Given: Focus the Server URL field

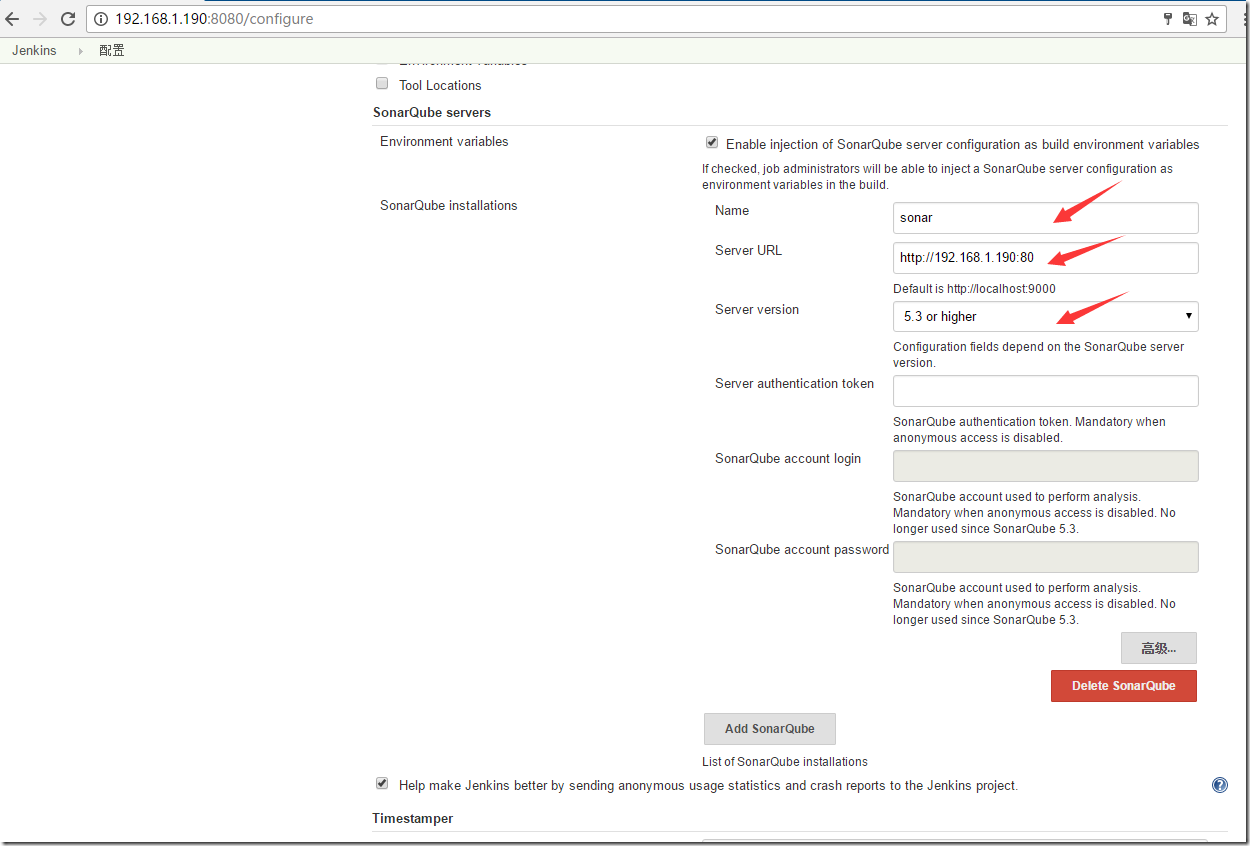Looking at the screenshot, I should coord(1045,257).
